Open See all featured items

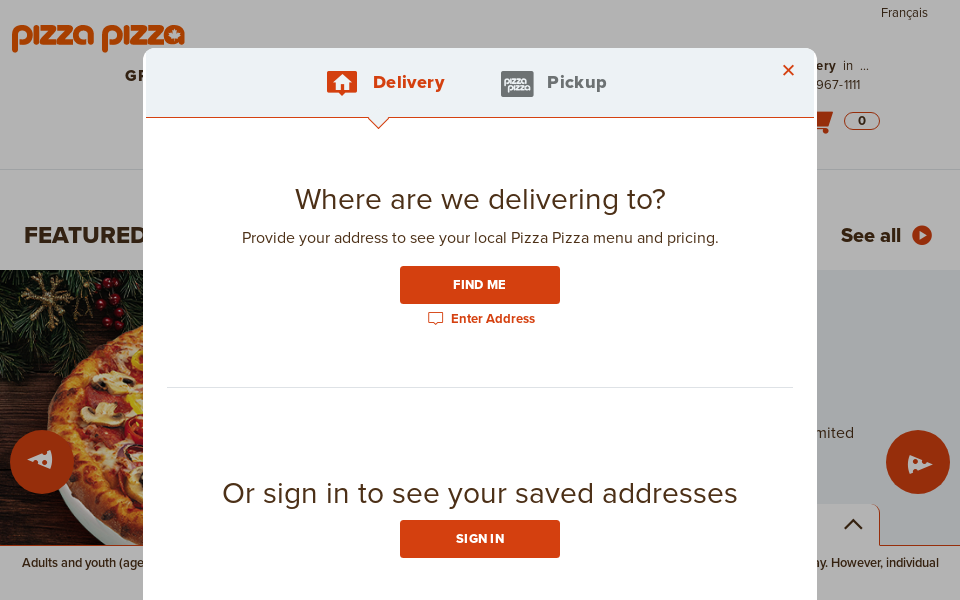click(868, 236)
